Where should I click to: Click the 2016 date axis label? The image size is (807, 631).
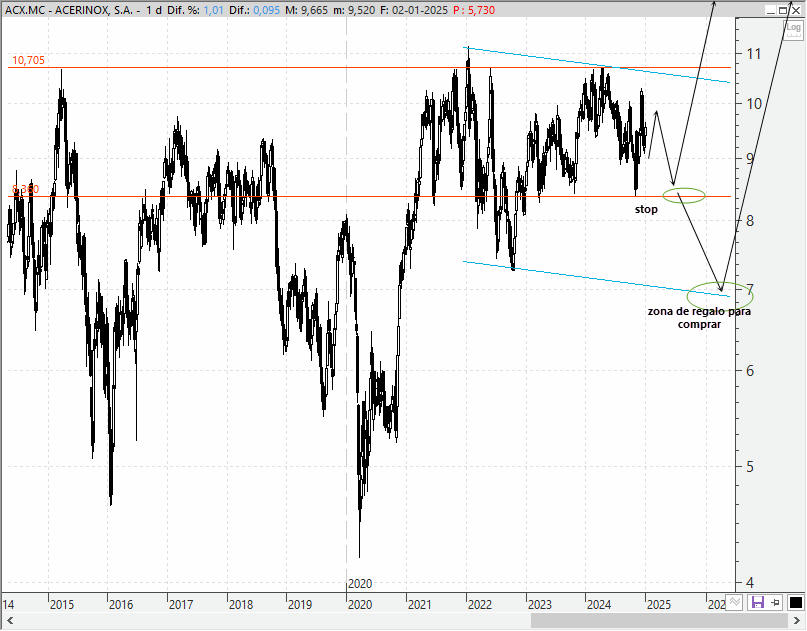tap(120, 604)
